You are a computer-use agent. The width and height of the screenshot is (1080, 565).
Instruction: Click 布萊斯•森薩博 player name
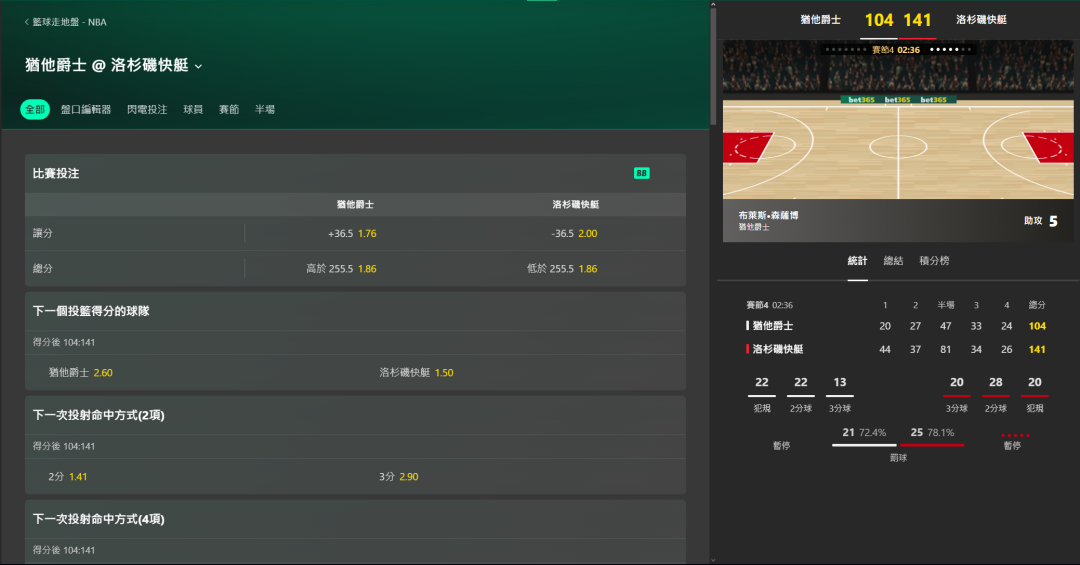click(768, 216)
